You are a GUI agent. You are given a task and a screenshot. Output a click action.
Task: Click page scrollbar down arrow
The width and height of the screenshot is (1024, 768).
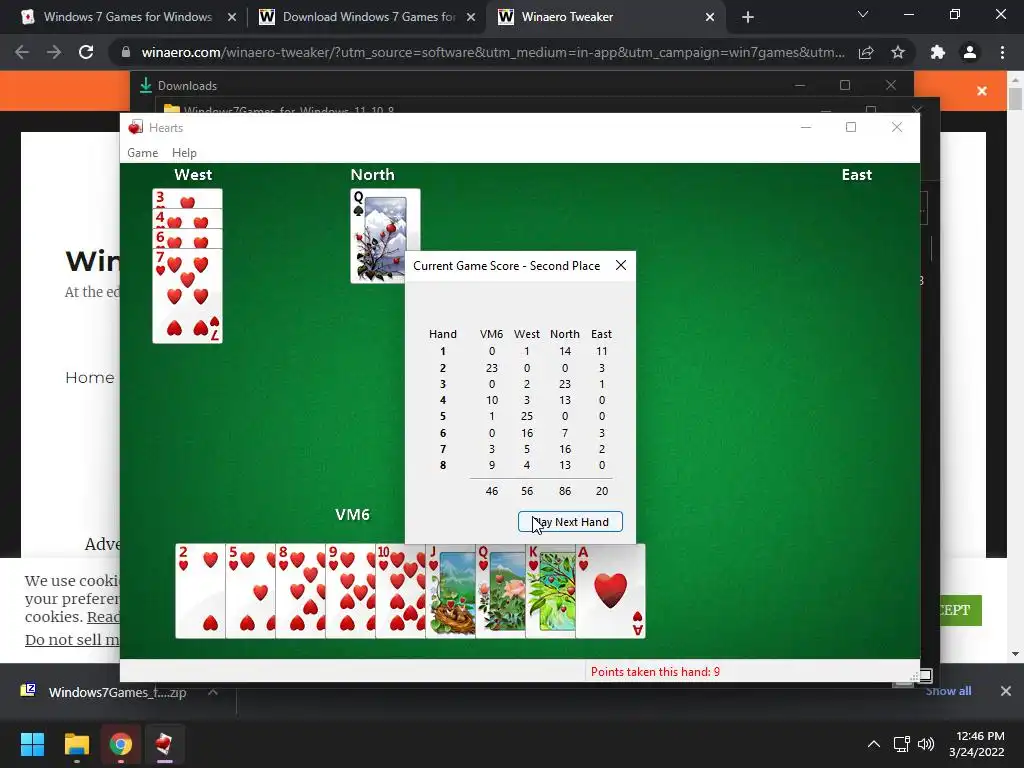click(1015, 653)
